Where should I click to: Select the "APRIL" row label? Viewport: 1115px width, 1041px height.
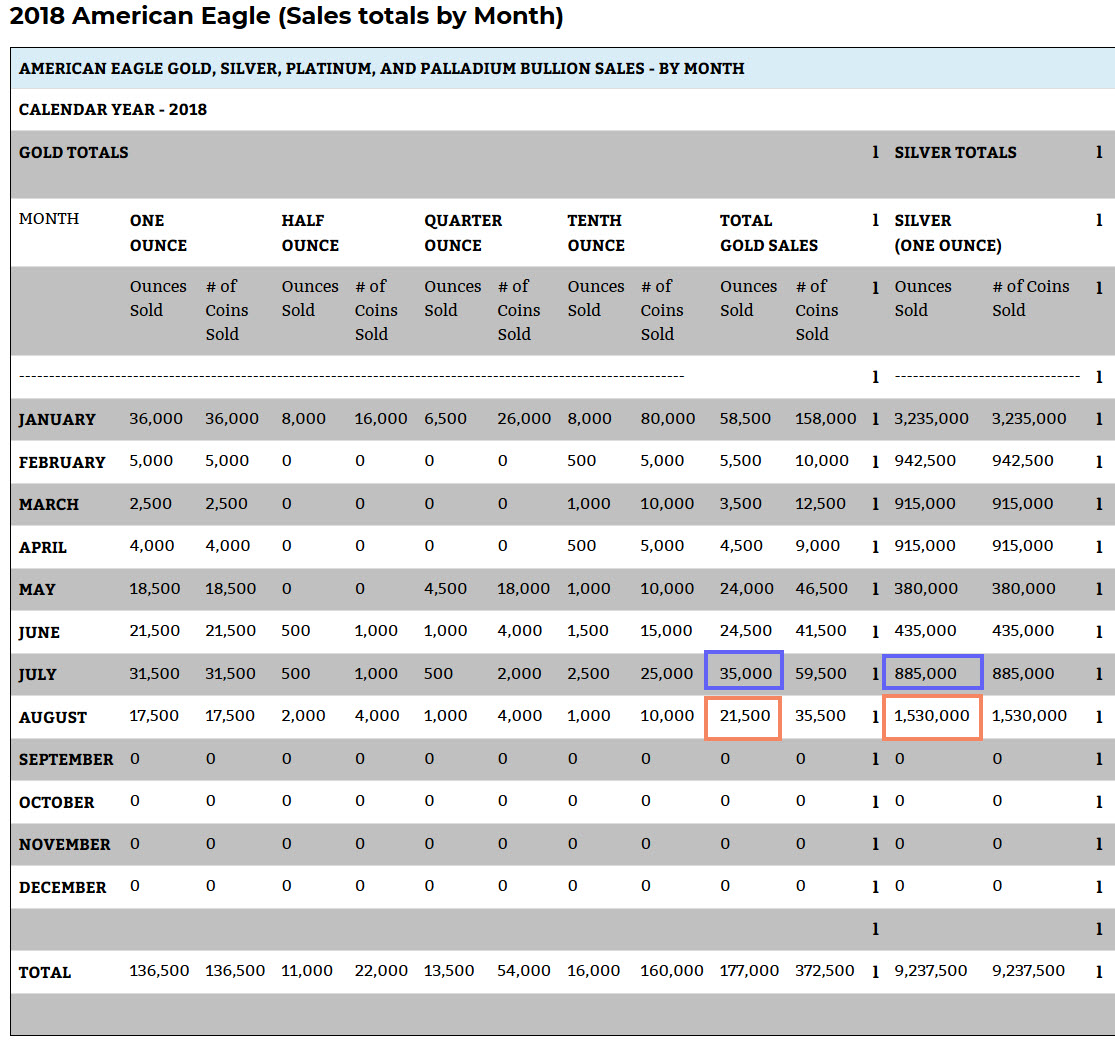pos(43,548)
